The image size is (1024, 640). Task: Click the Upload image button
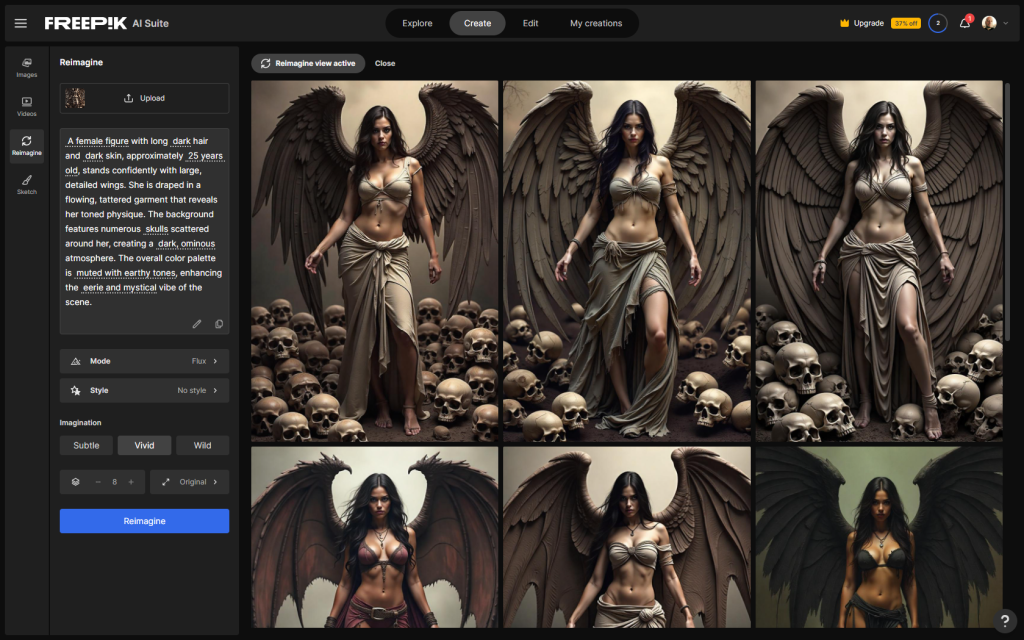[144, 98]
